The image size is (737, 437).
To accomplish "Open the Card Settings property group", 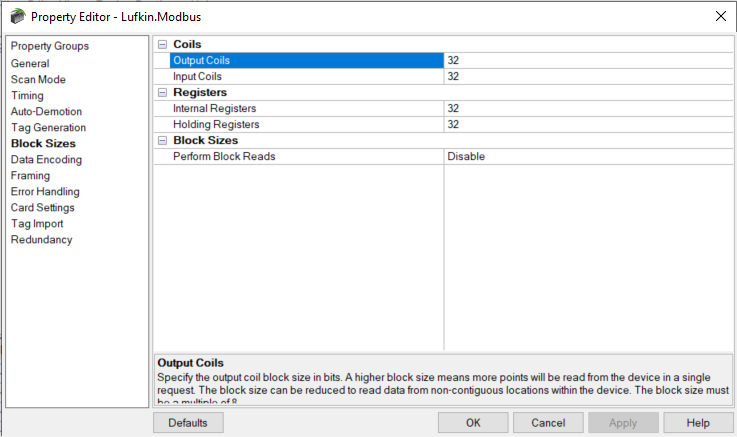I will [42, 207].
